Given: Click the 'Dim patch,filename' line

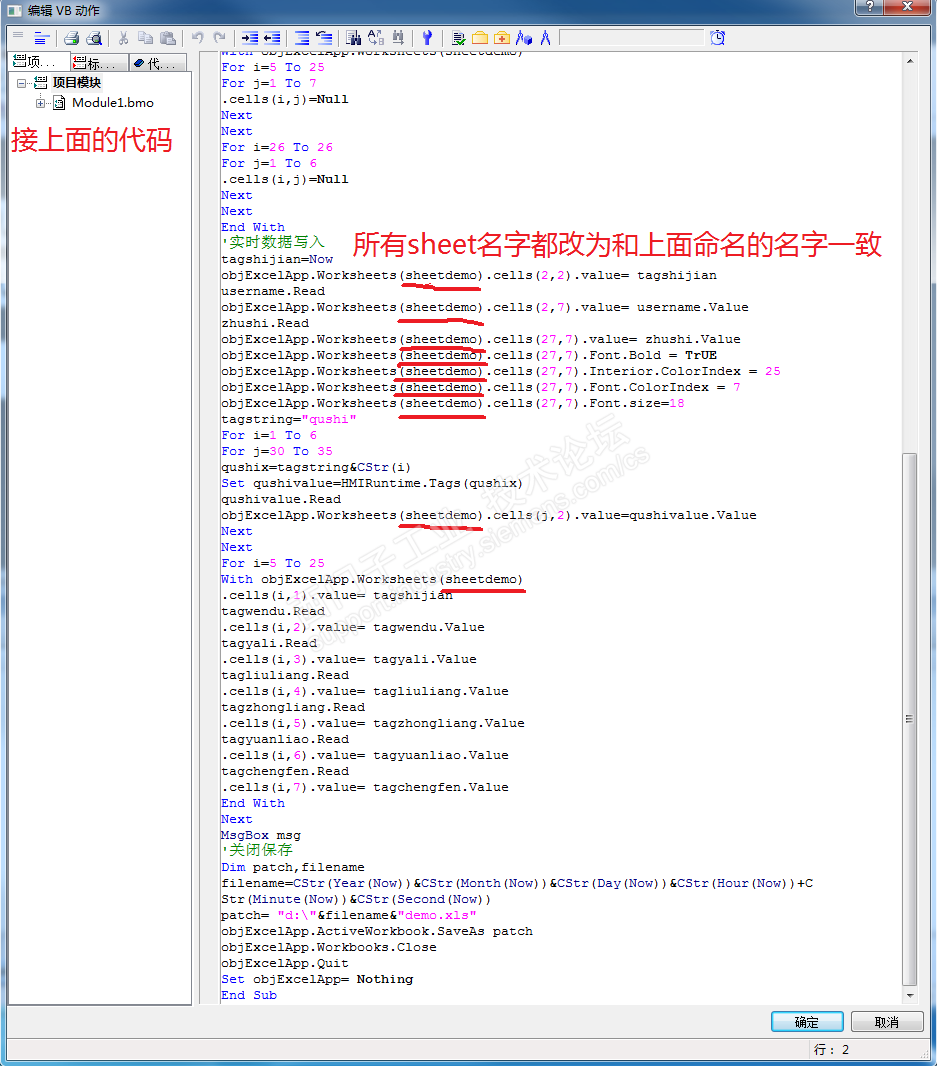Looking at the screenshot, I should point(293,867).
